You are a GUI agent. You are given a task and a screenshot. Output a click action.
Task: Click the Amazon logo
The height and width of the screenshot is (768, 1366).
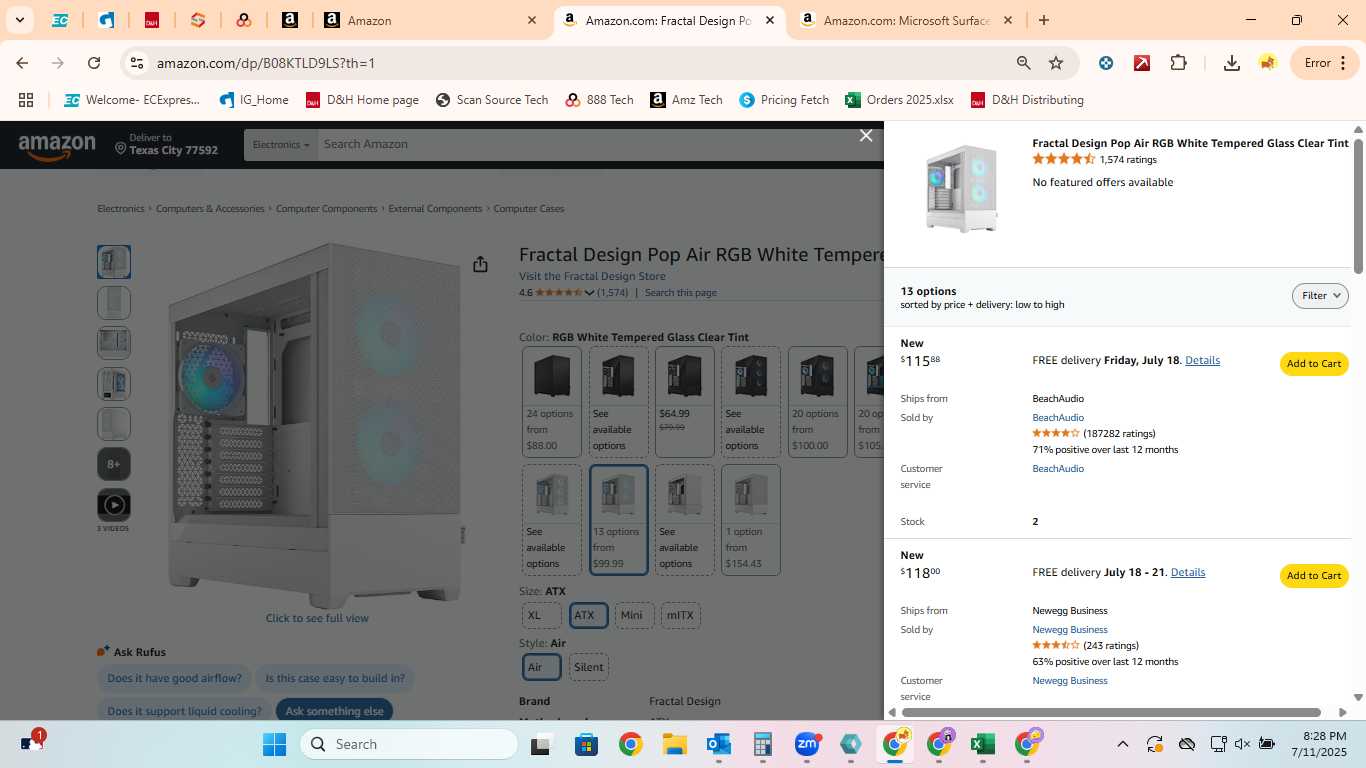tap(57, 146)
